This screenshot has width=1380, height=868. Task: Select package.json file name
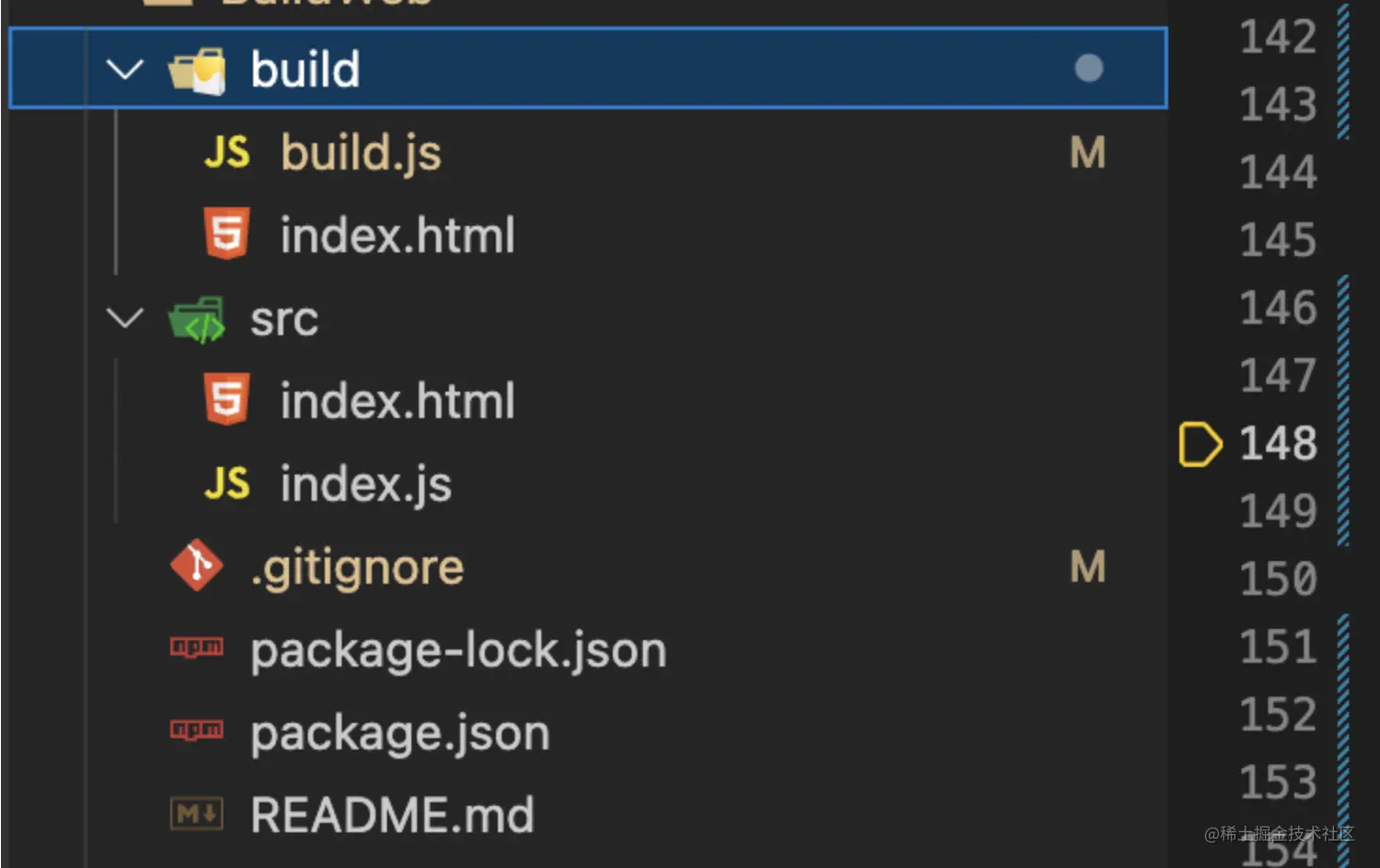[400, 733]
